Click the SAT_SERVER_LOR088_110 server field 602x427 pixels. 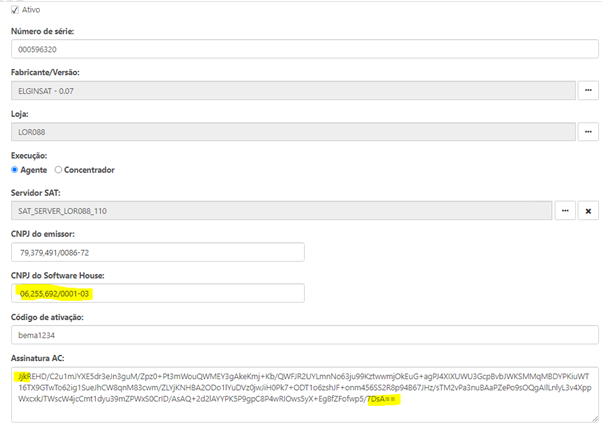pyautogui.click(x=280, y=211)
